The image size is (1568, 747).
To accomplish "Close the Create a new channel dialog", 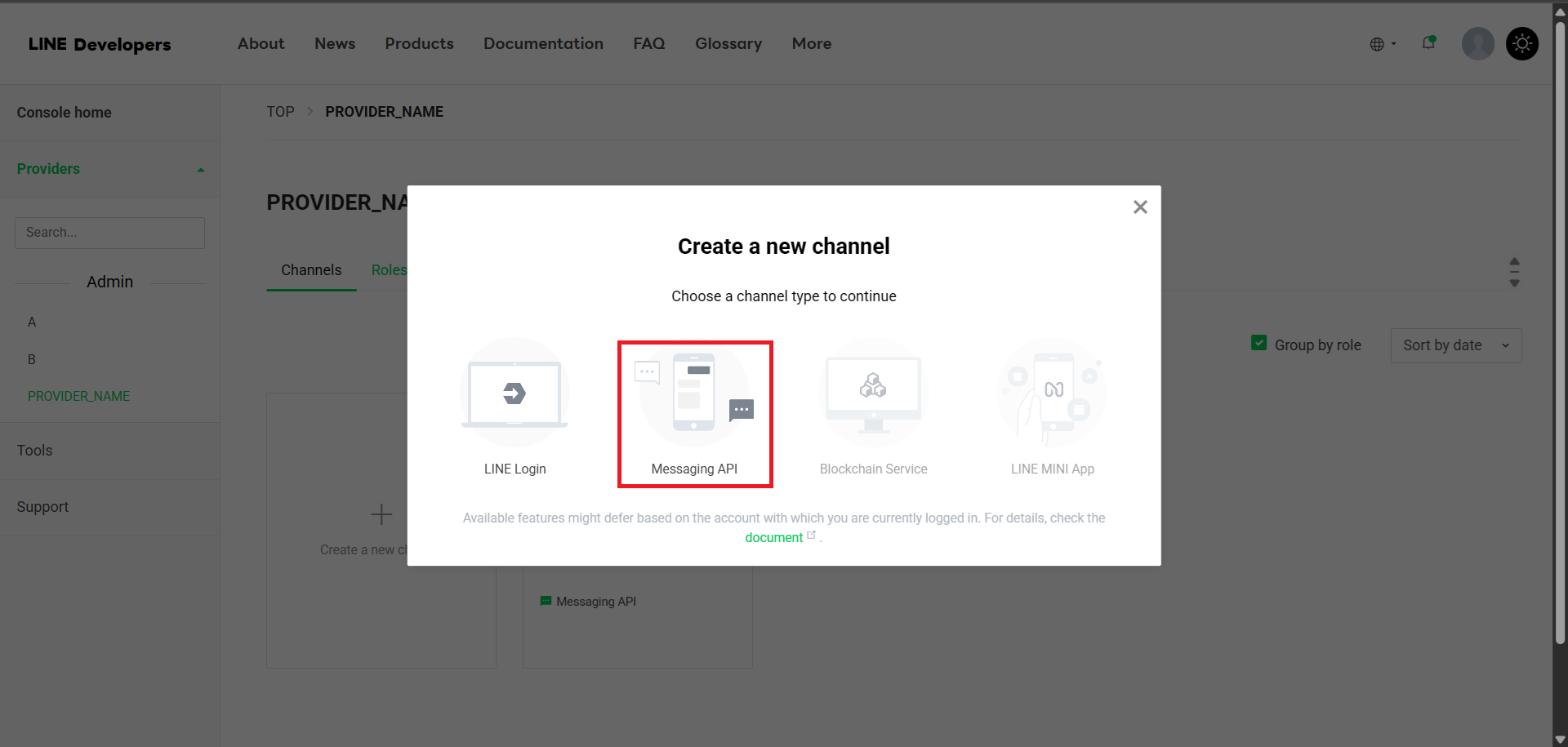I will pos(1140,207).
